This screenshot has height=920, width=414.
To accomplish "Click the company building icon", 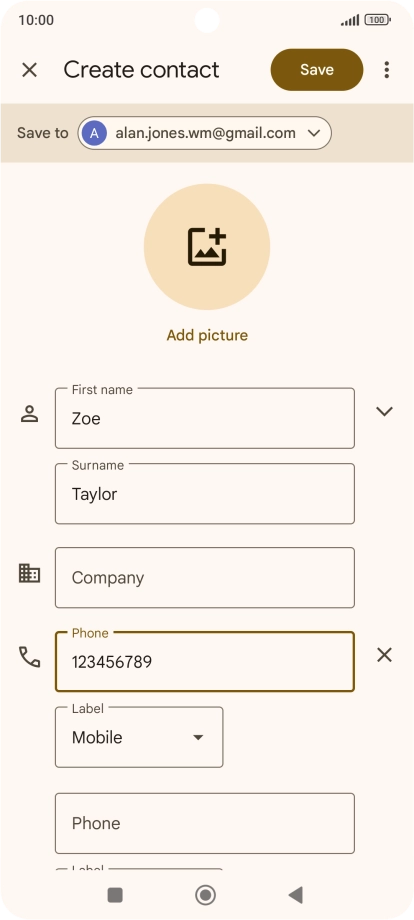I will pyautogui.click(x=29, y=573).
